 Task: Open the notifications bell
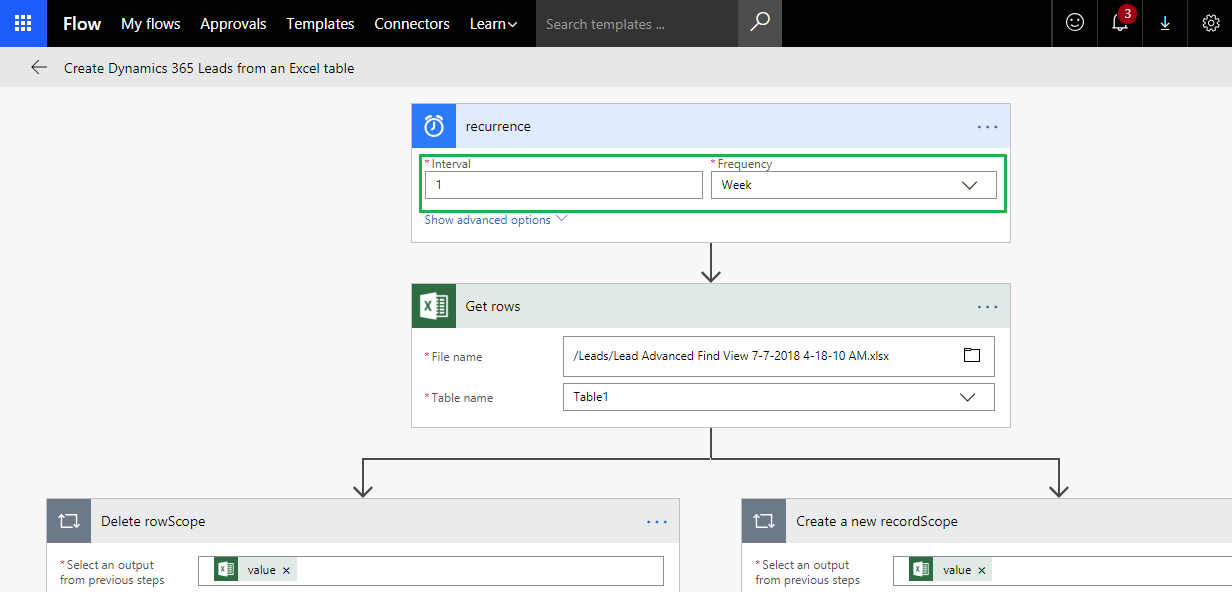[1119, 23]
